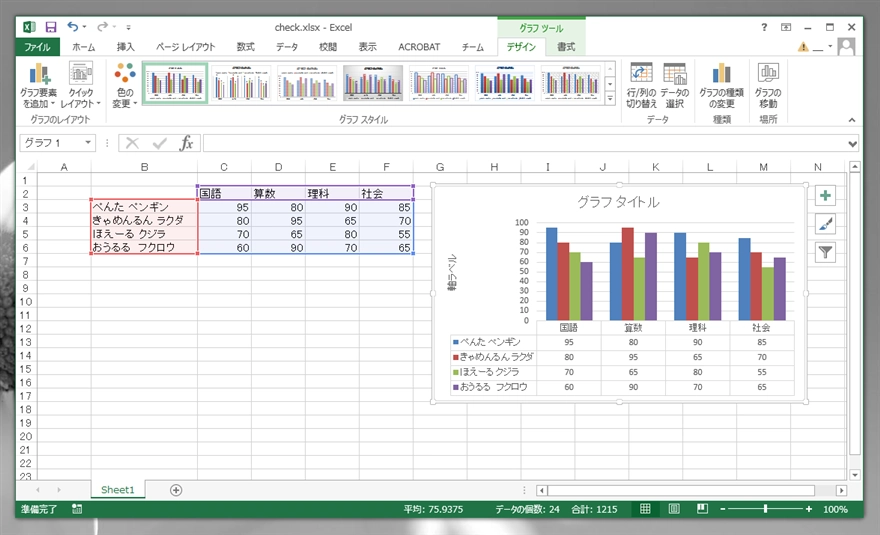Click the formula bar input area

[525, 143]
